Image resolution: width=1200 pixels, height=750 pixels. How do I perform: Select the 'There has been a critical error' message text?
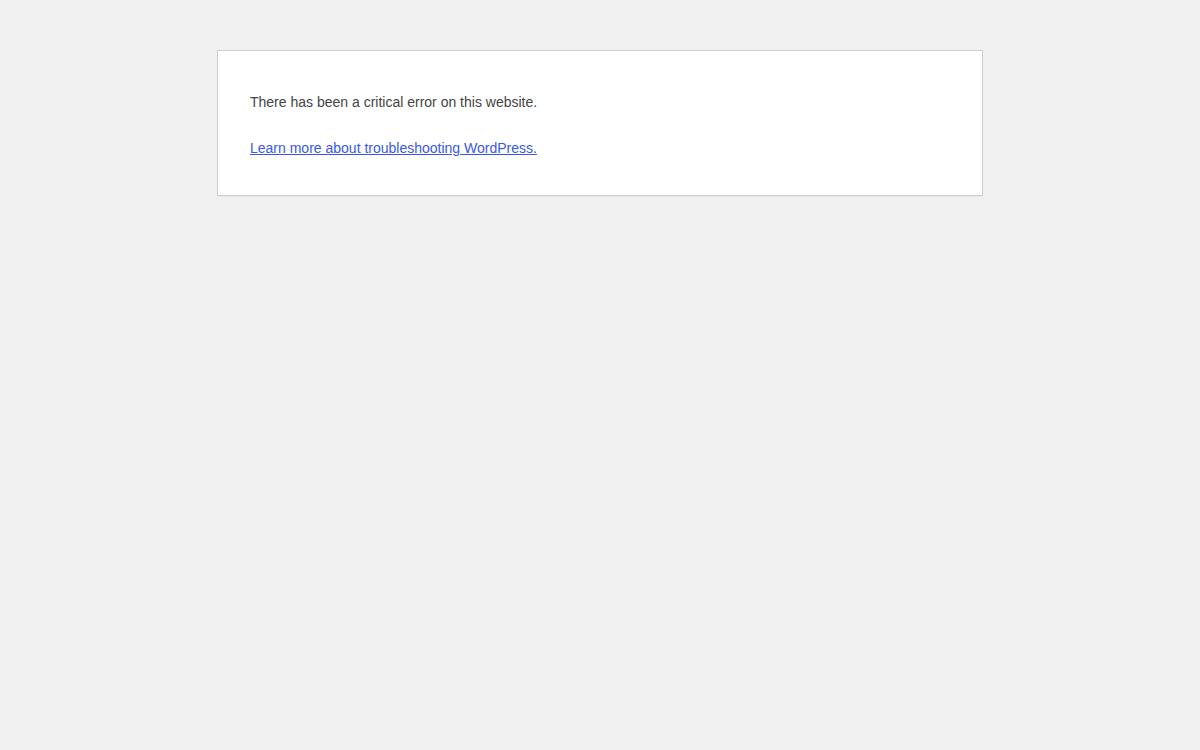coord(393,102)
